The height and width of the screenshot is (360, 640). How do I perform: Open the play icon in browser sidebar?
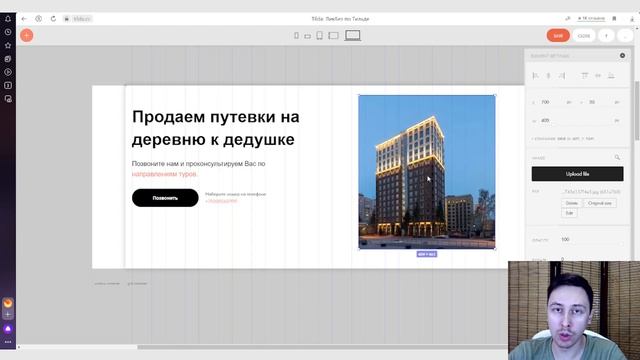pyautogui.click(x=8, y=72)
